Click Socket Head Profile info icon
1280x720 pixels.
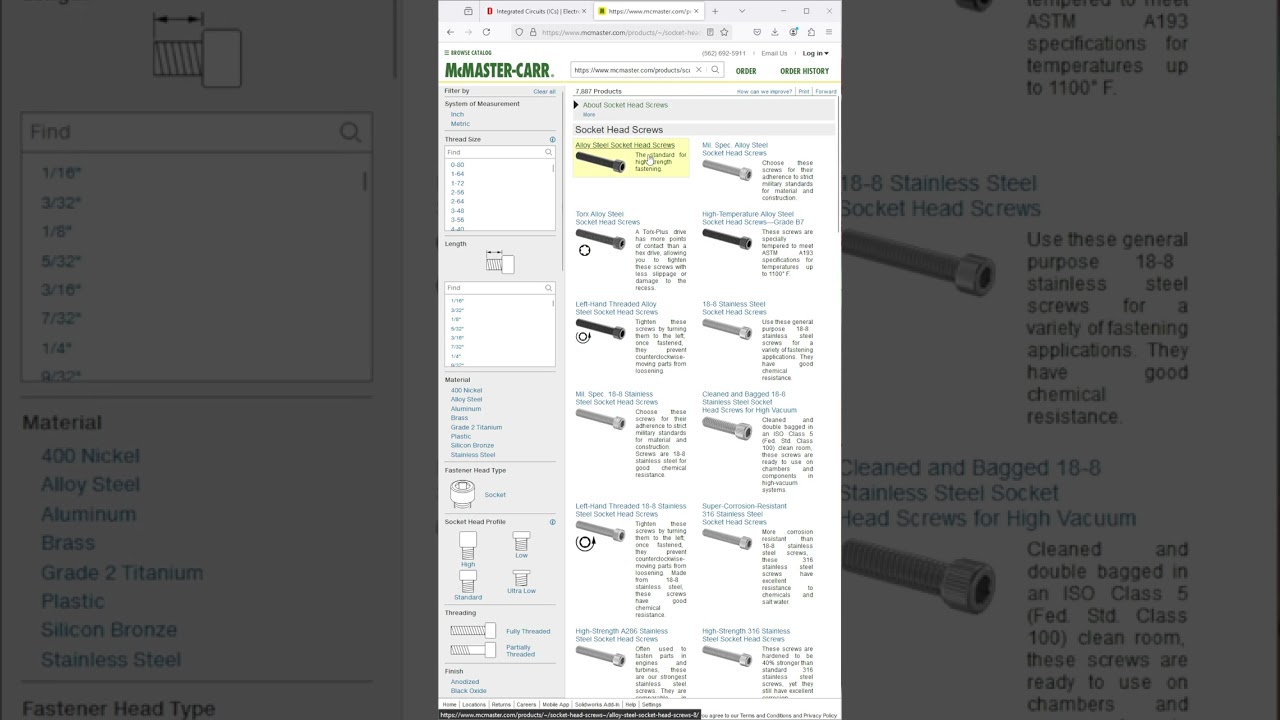tap(552, 522)
